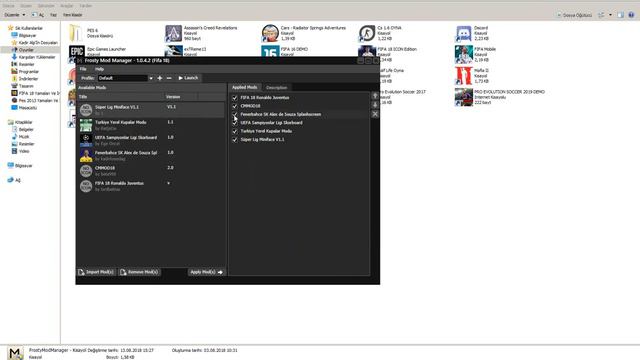Move selected applied mod down

tap(375, 105)
